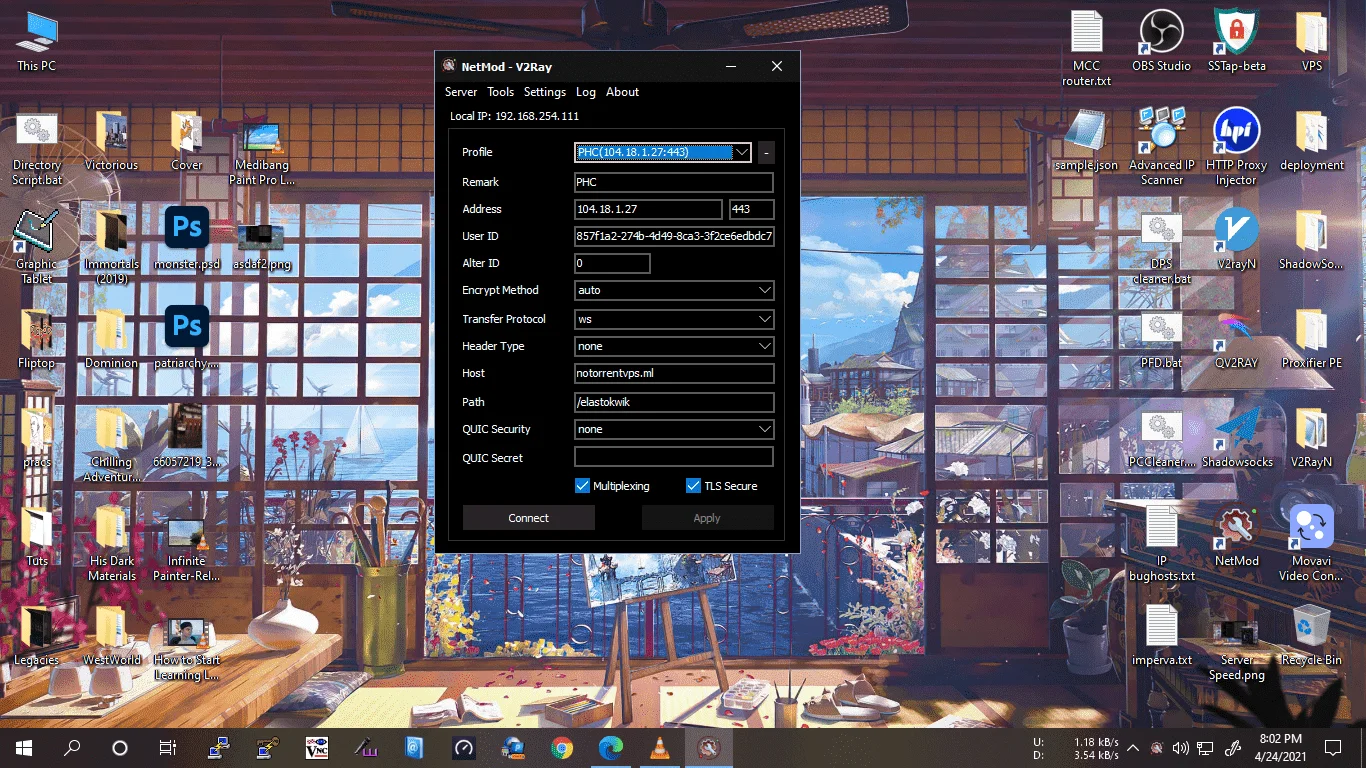Select the DPS cleaner.bat file

(x=1162, y=246)
